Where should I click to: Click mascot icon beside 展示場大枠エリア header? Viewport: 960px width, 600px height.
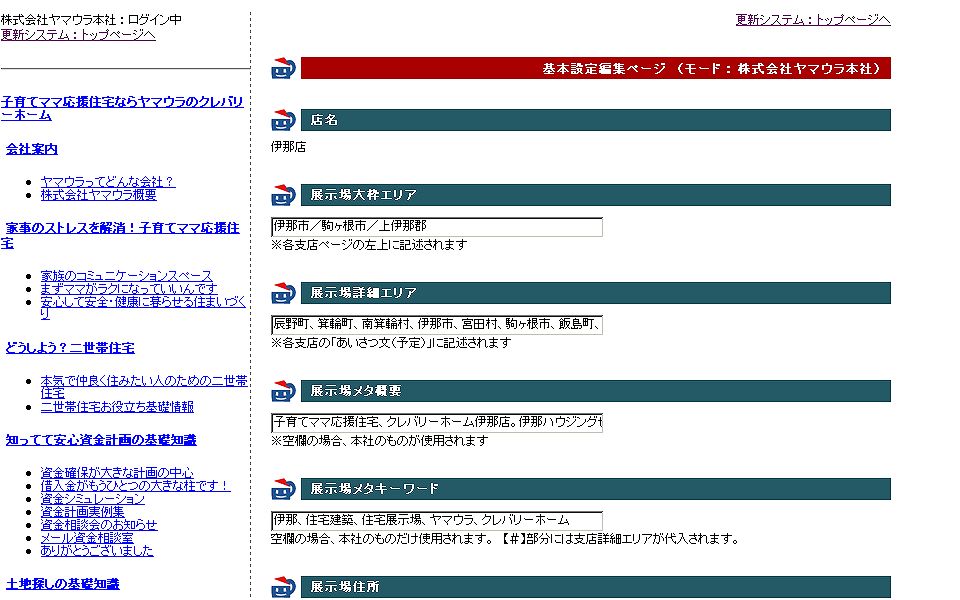[x=283, y=195]
